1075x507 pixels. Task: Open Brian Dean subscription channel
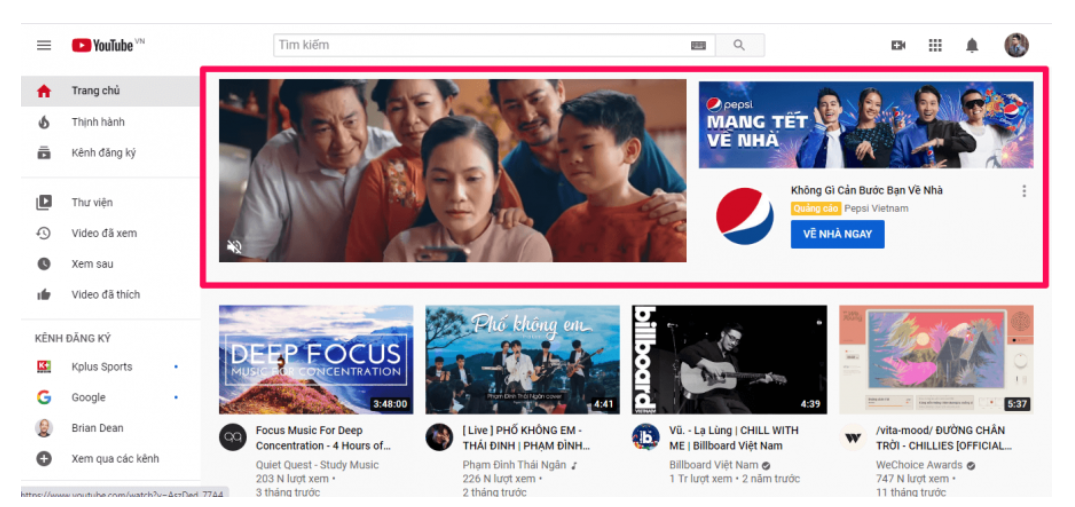point(110,428)
